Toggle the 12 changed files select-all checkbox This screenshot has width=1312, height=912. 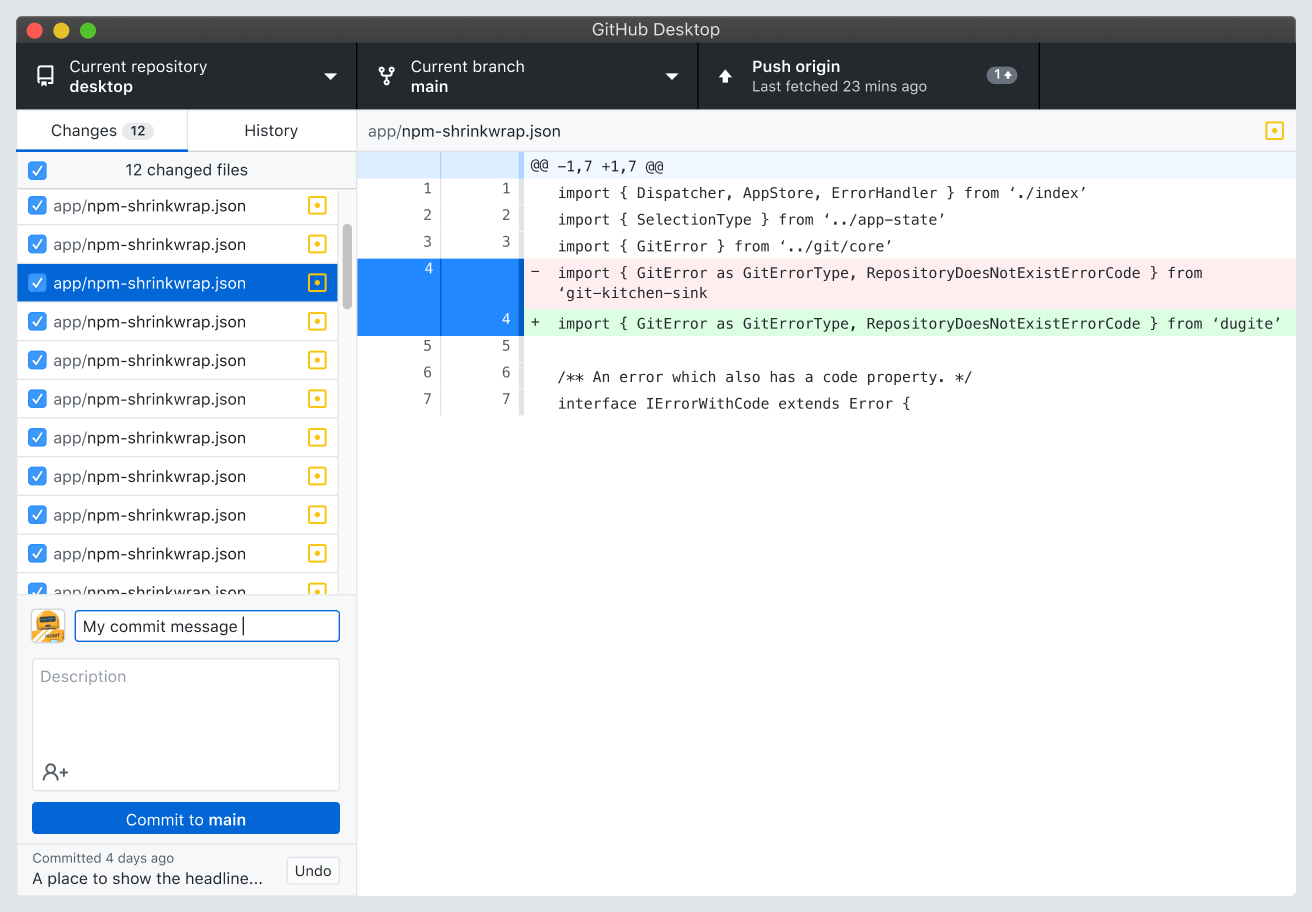pos(37,170)
